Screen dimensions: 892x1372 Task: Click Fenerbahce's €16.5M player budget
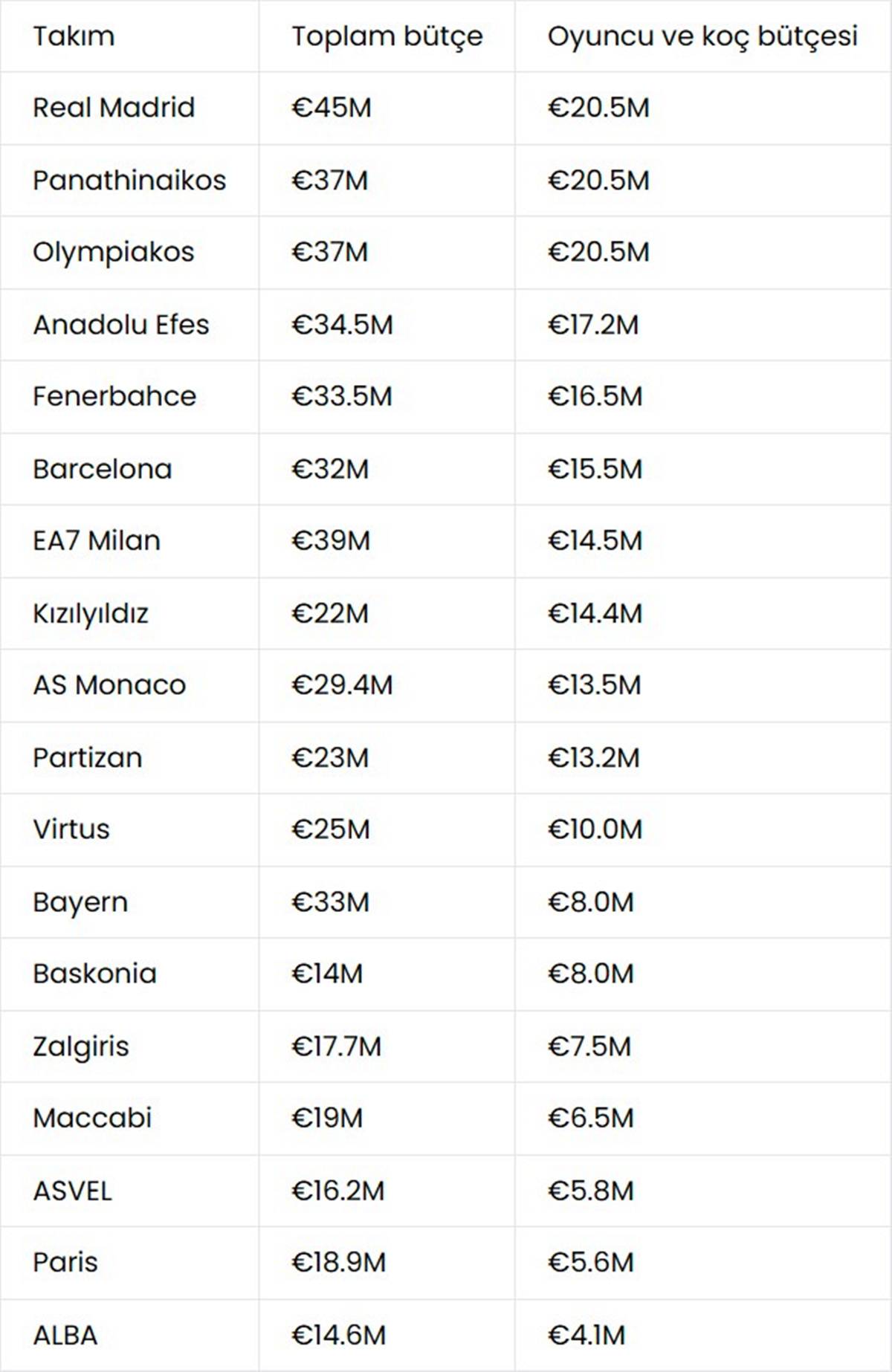pos(595,396)
